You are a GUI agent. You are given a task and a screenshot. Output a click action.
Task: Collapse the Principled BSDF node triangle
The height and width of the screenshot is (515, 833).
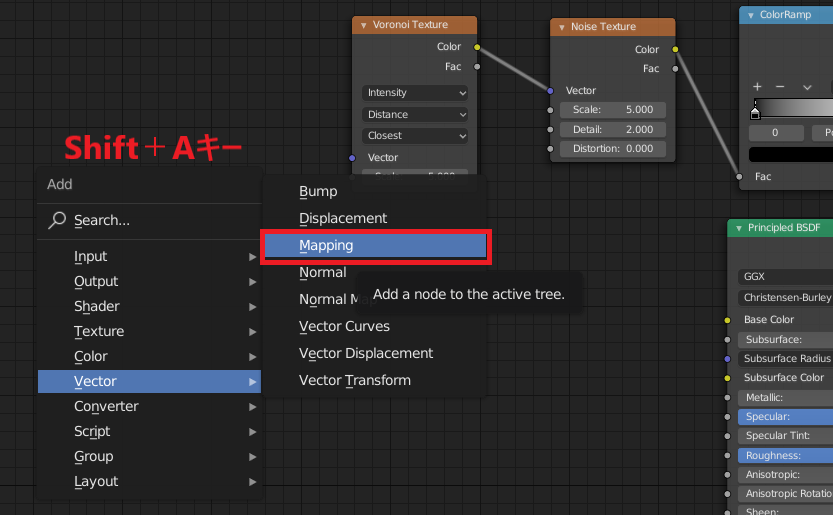click(x=739, y=229)
